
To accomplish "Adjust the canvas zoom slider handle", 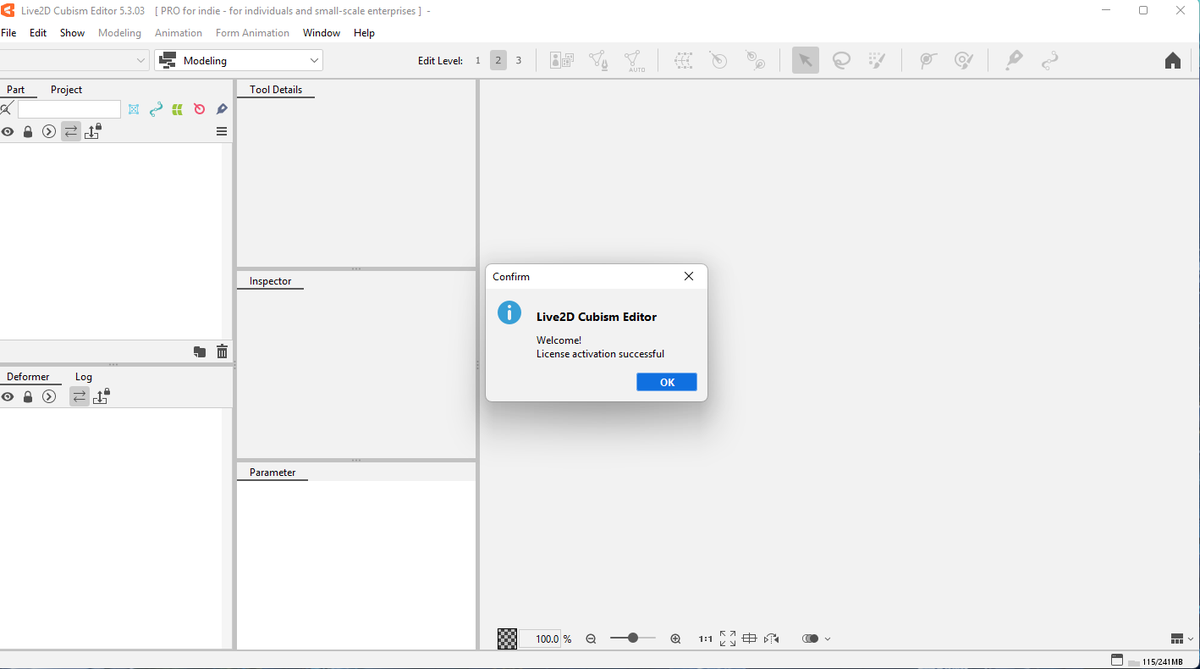I will pyautogui.click(x=632, y=638).
